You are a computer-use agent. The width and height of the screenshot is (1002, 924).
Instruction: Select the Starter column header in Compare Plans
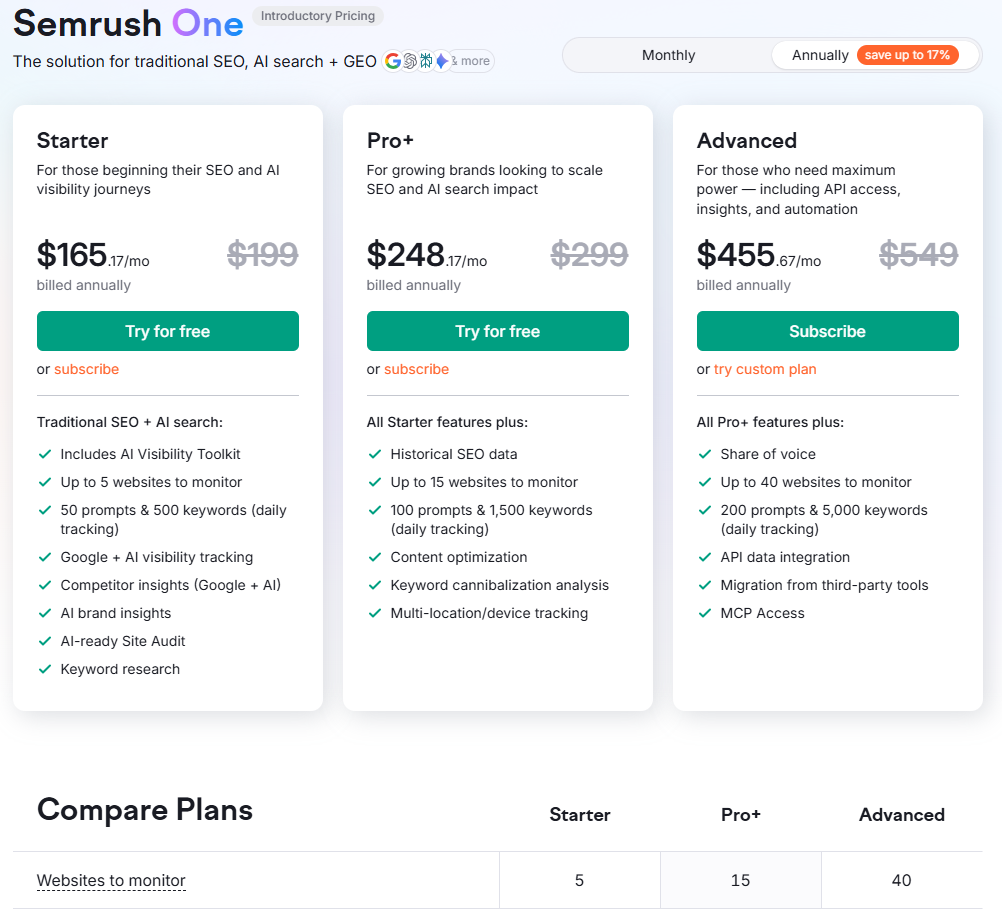(x=580, y=815)
